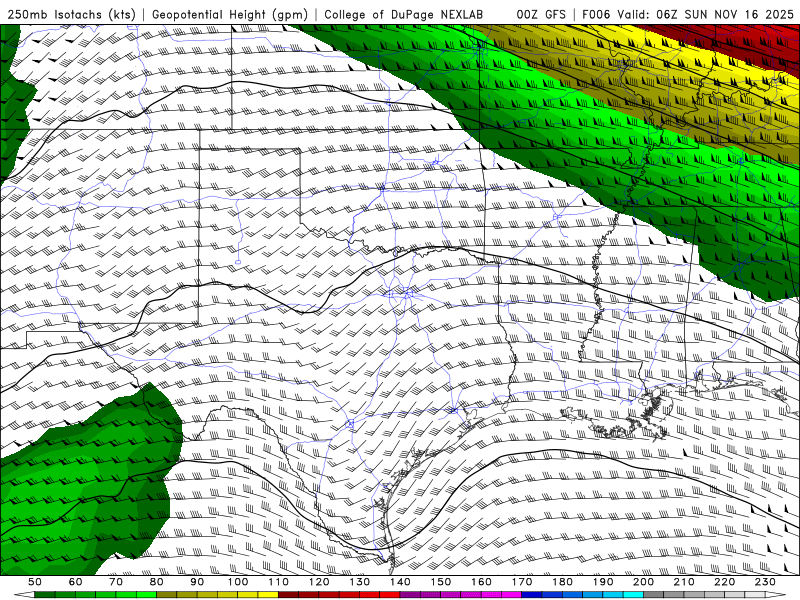This screenshot has width=800, height=600.
Task: Click the 'Geopotential Height (gpm)' header label
Action: (x=230, y=14)
